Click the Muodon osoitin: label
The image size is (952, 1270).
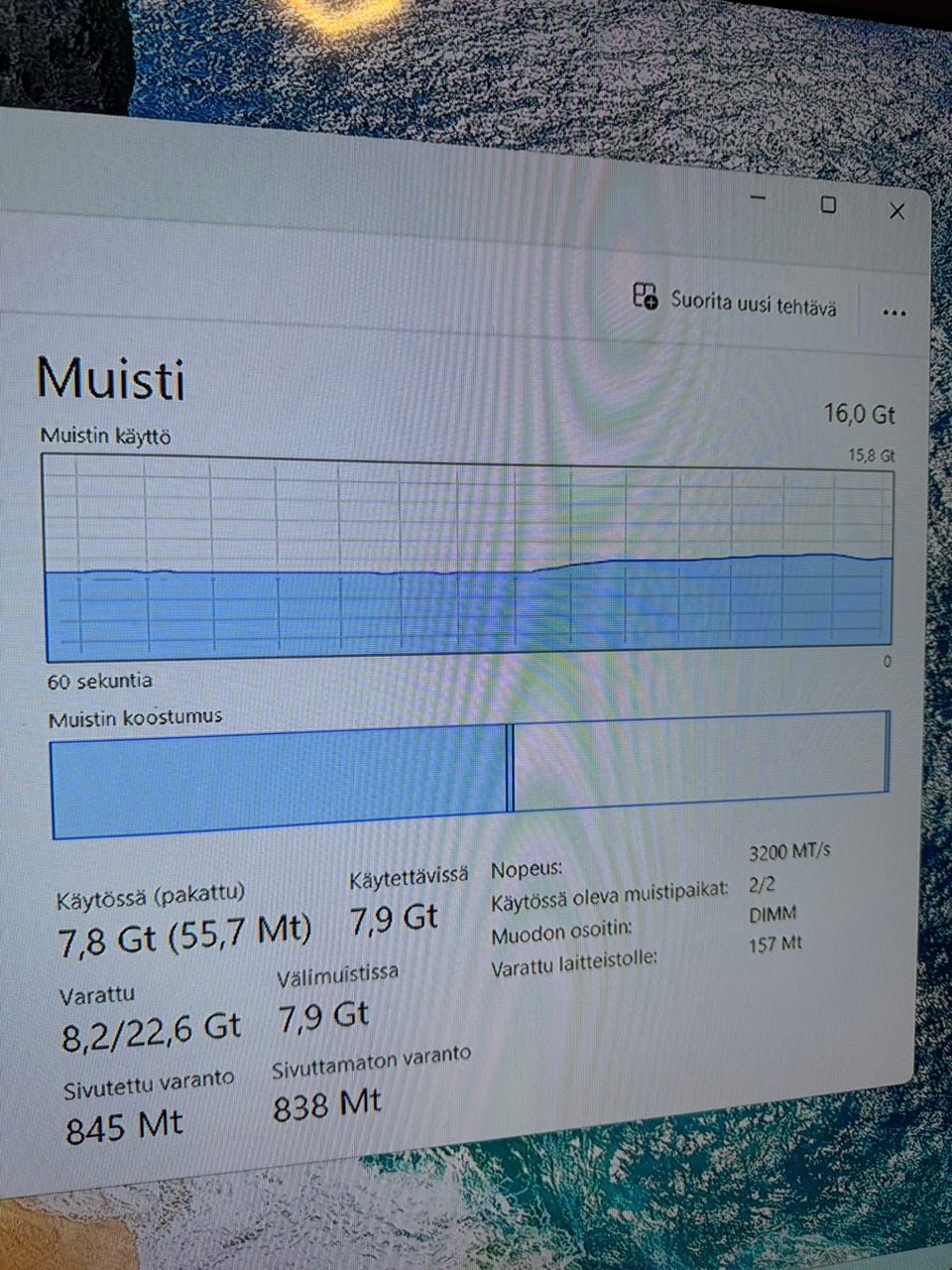pyautogui.click(x=561, y=933)
